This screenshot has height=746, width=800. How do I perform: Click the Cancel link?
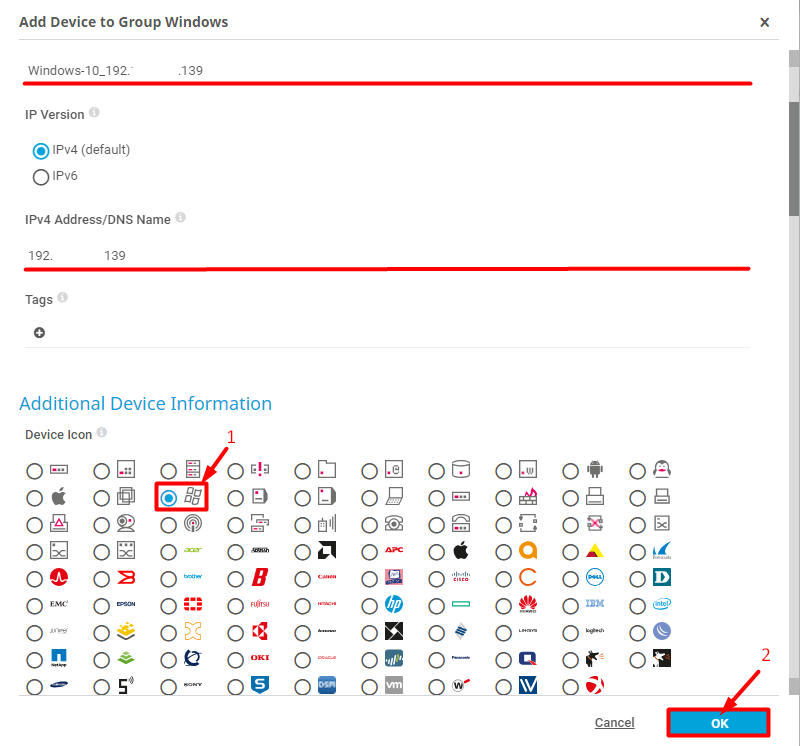click(614, 723)
